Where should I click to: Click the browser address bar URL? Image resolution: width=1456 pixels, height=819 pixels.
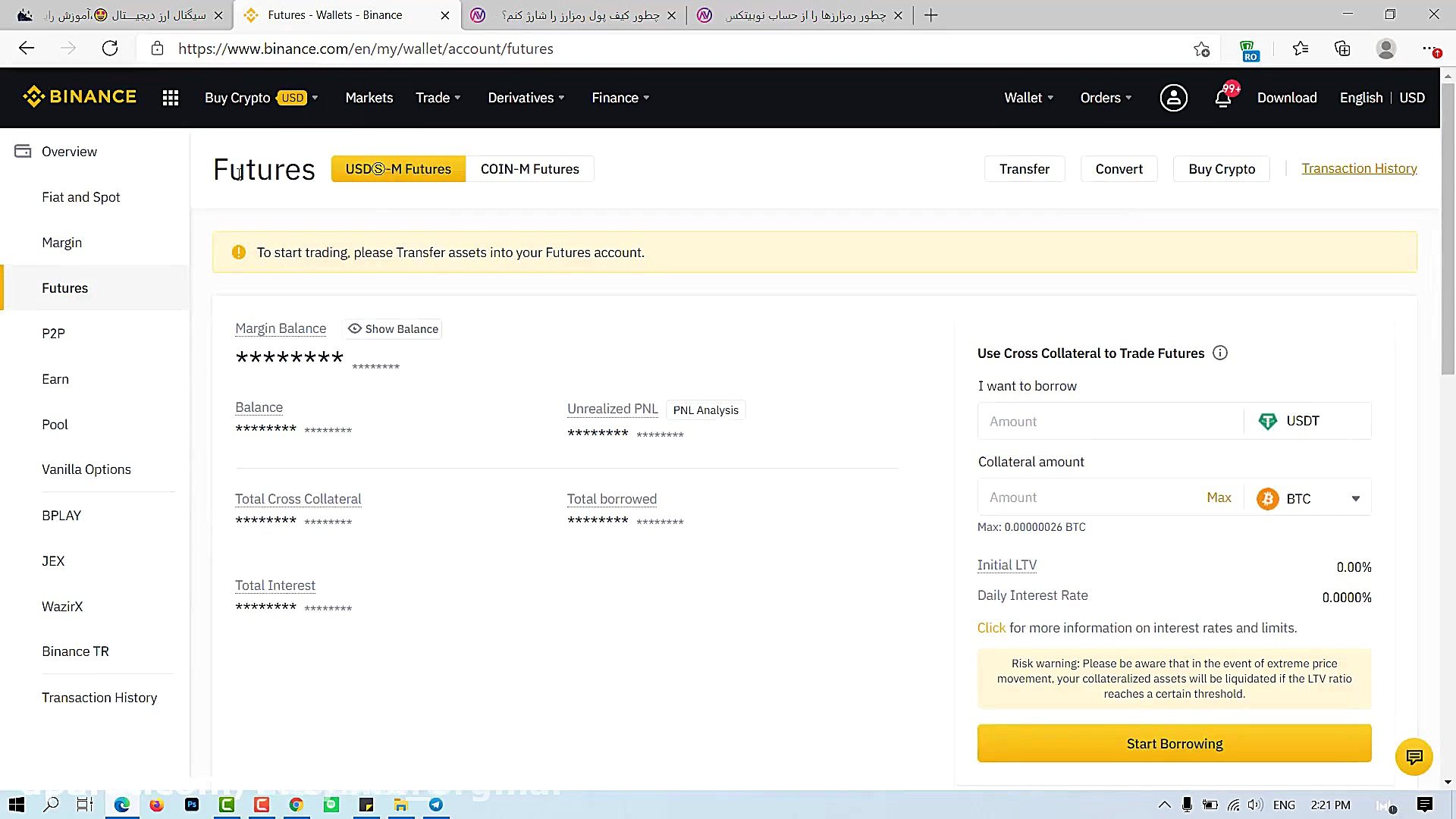point(366,49)
